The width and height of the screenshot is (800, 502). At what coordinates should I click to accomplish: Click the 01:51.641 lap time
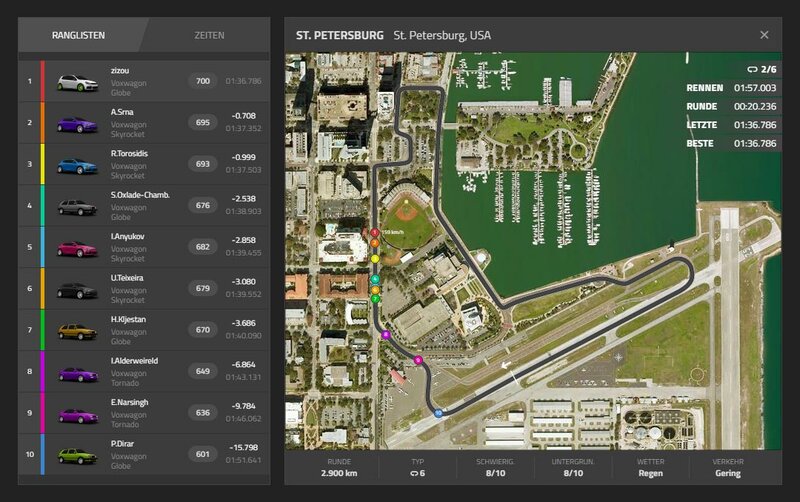click(x=243, y=460)
